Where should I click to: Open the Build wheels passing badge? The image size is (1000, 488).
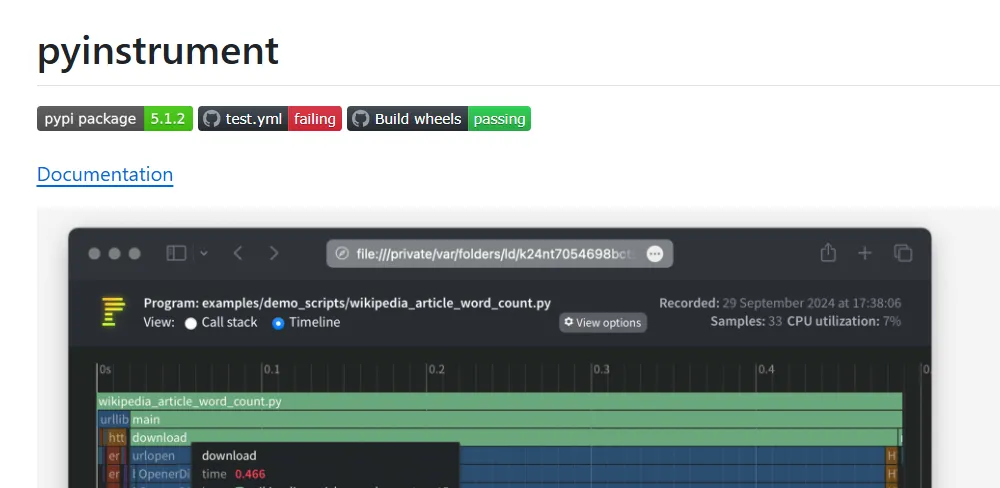(x=439, y=119)
